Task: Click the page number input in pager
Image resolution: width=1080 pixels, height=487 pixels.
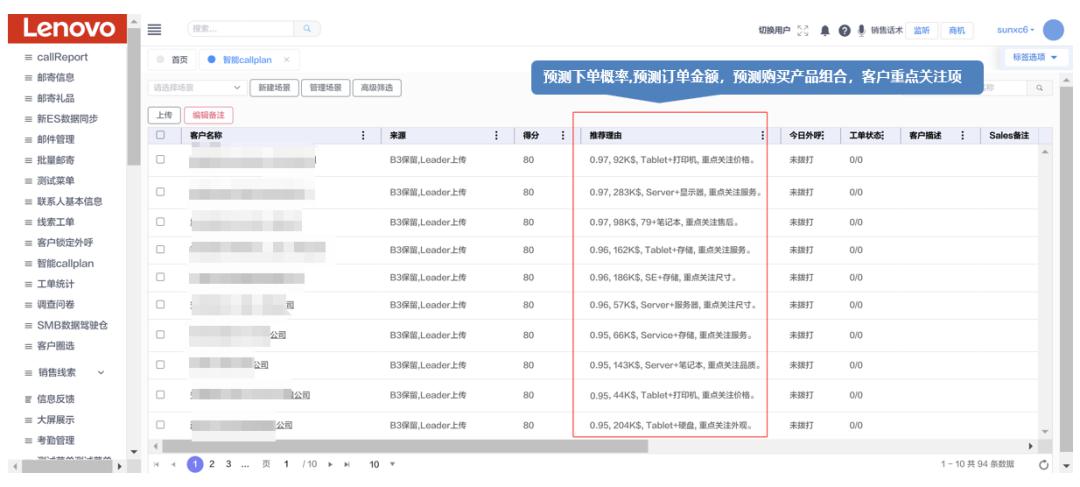Action: (x=286, y=464)
